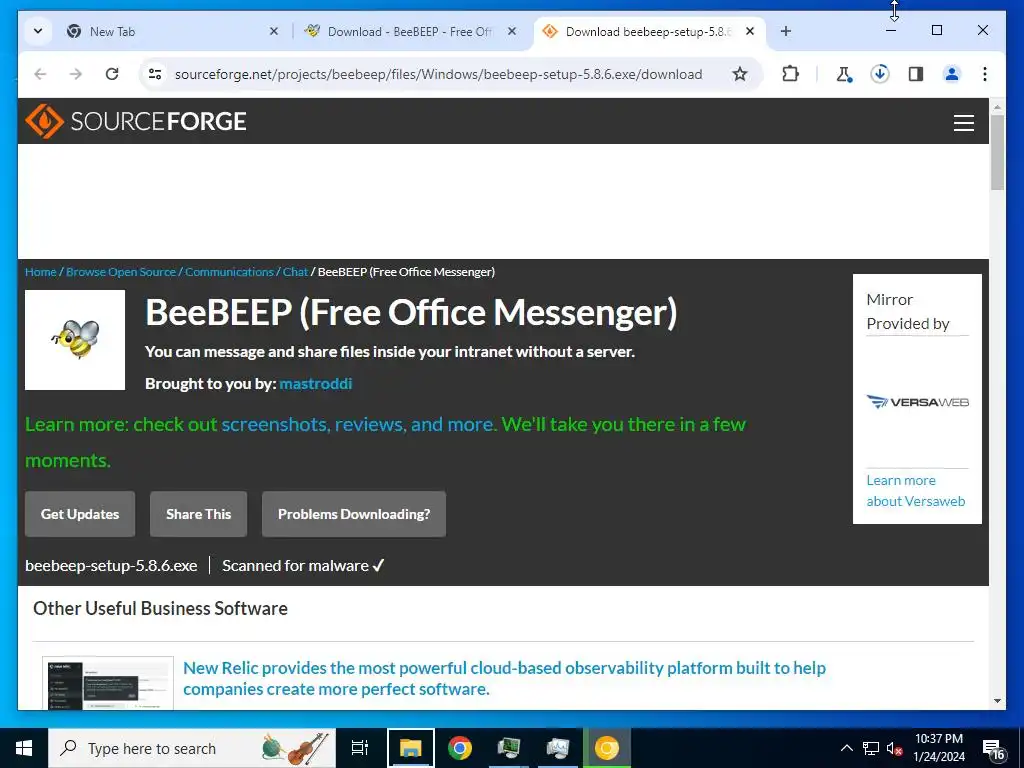Open Google Chrome taskbar icon

(460, 748)
